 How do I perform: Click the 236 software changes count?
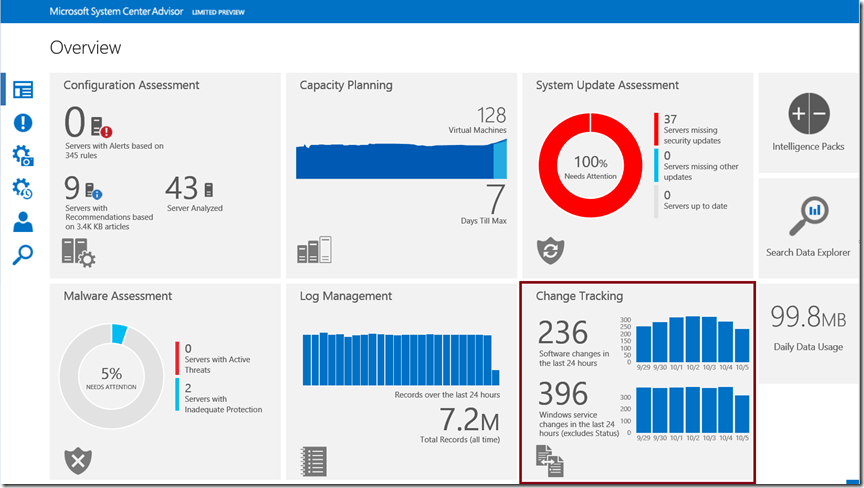[x=563, y=332]
